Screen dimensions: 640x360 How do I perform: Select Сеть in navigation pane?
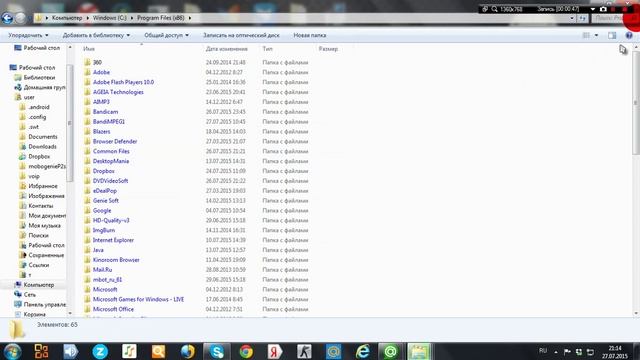(29, 295)
